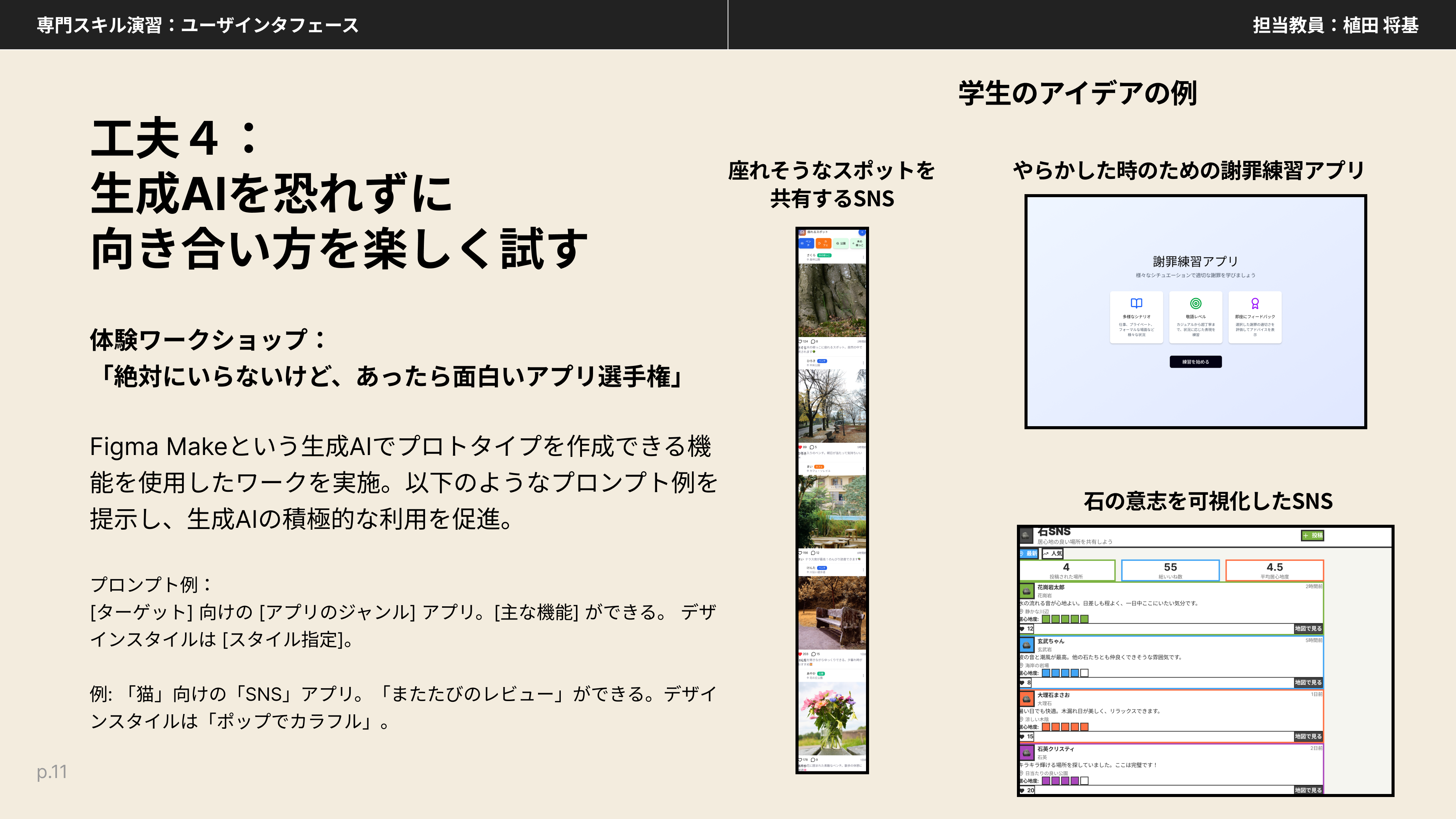
Task: Select the 多様なシナリオ book icon
Action: pos(1136,303)
